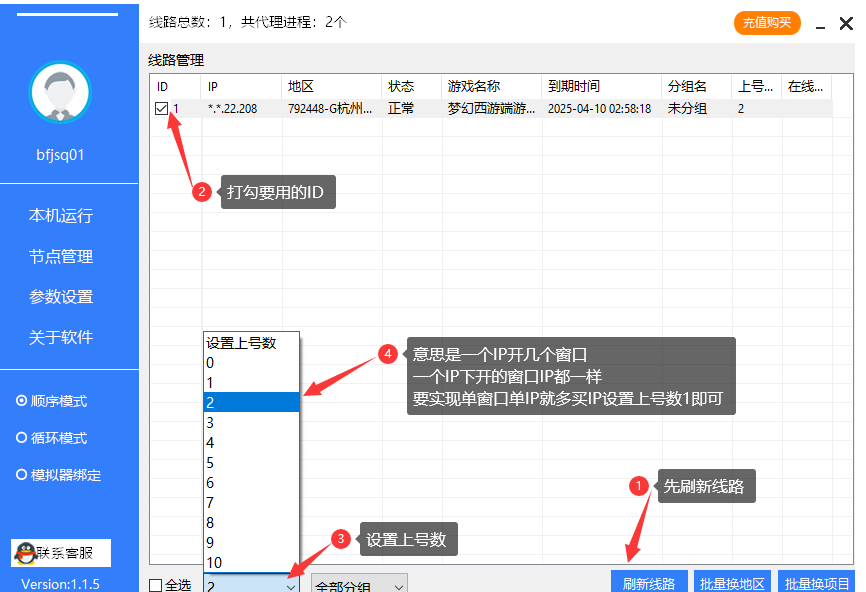Viewport: 866px width, 592px height.
Task: Check the box for line ID 1
Action: pos(161,109)
